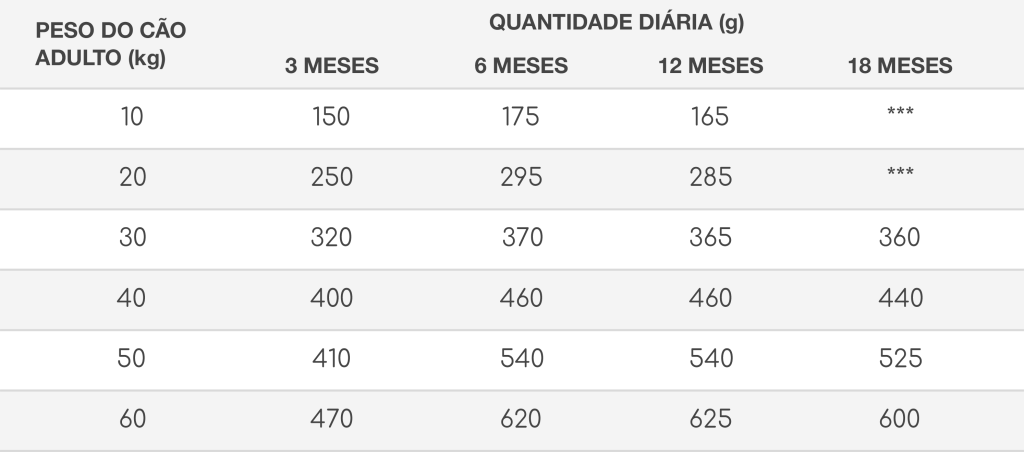This screenshot has width=1024, height=452.
Task: Click the 3 MESES column header
Action: tap(332, 65)
